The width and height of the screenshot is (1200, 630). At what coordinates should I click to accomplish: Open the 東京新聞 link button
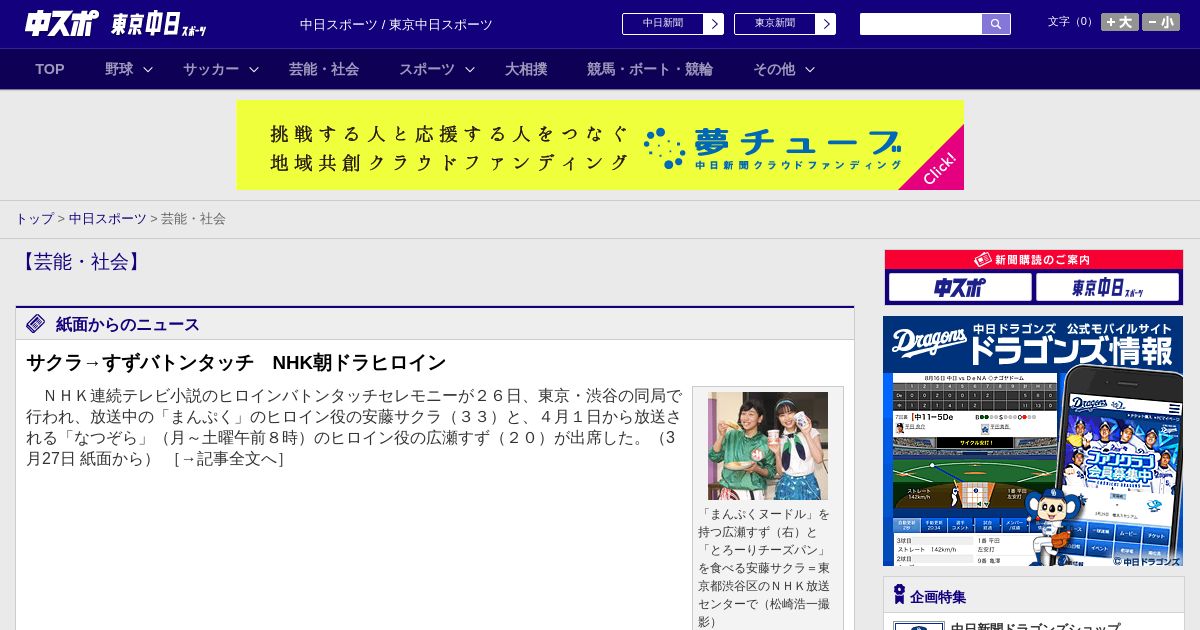pyautogui.click(x=775, y=24)
